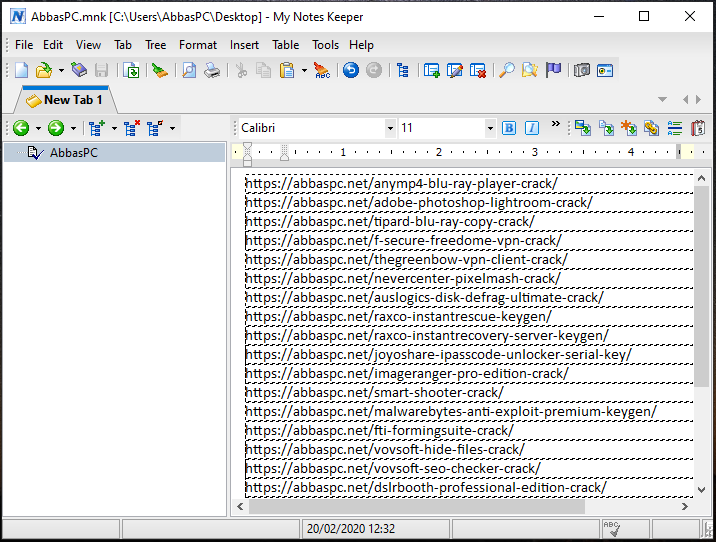Open the Table menu

pos(286,45)
